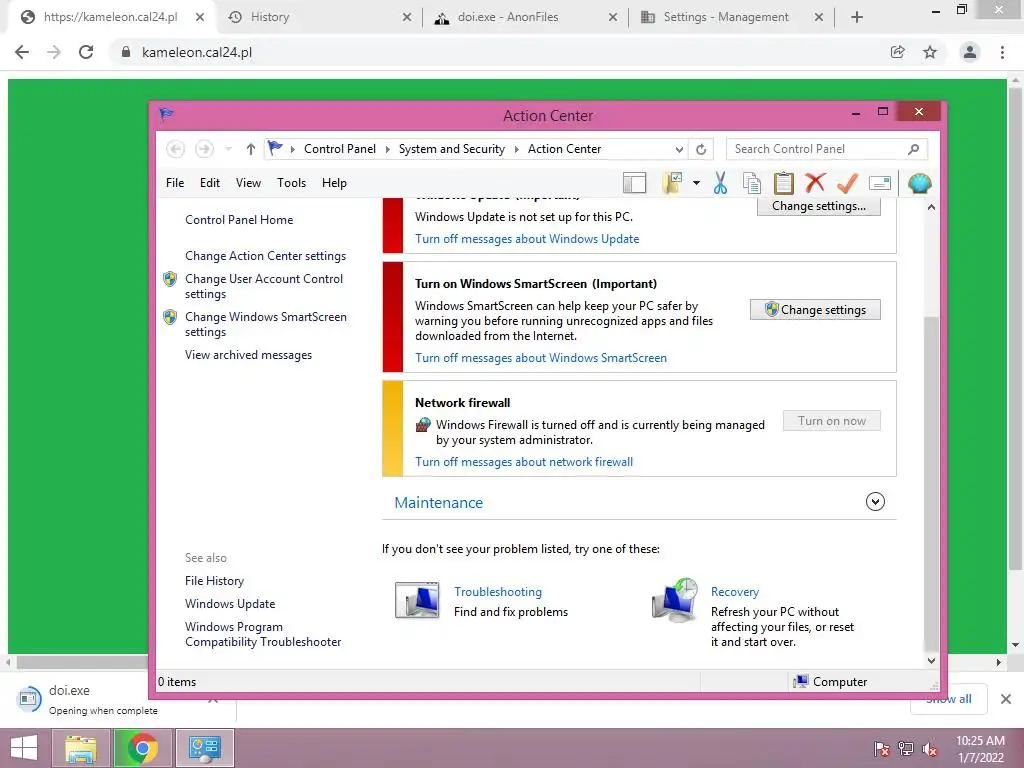Open File History under See also
The height and width of the screenshot is (768, 1024).
[214, 581]
